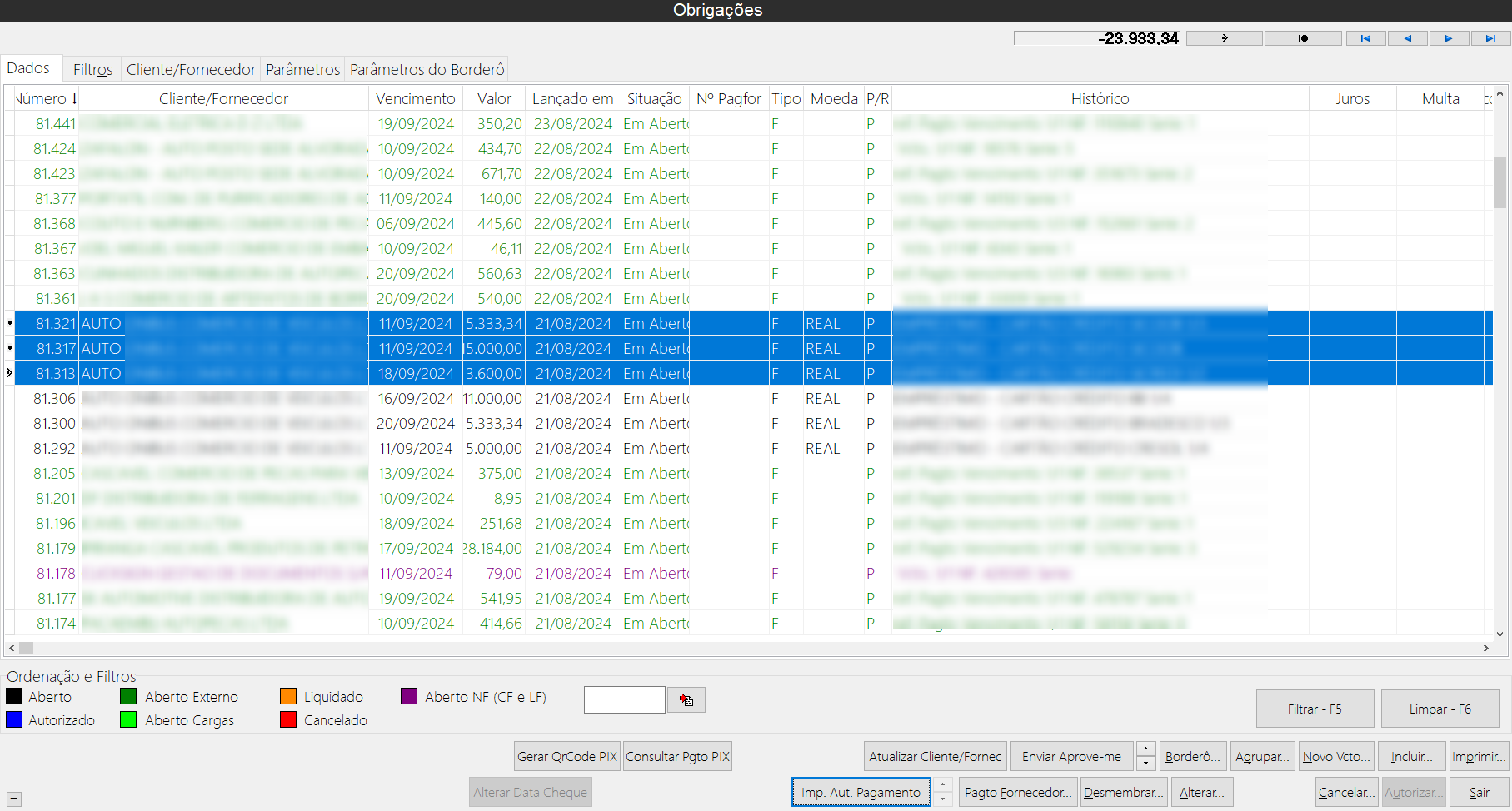Go to next record arrow
Viewport: 1512px width, 811px height.
click(1450, 38)
